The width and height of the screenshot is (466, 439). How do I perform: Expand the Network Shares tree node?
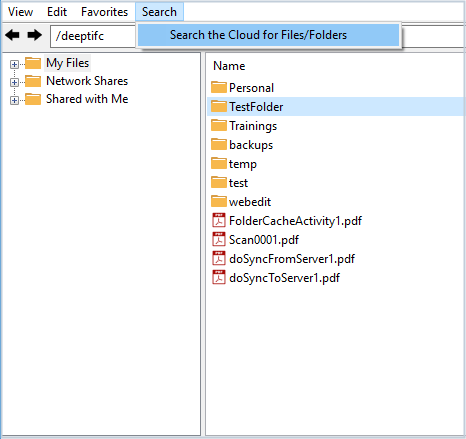tap(14, 82)
